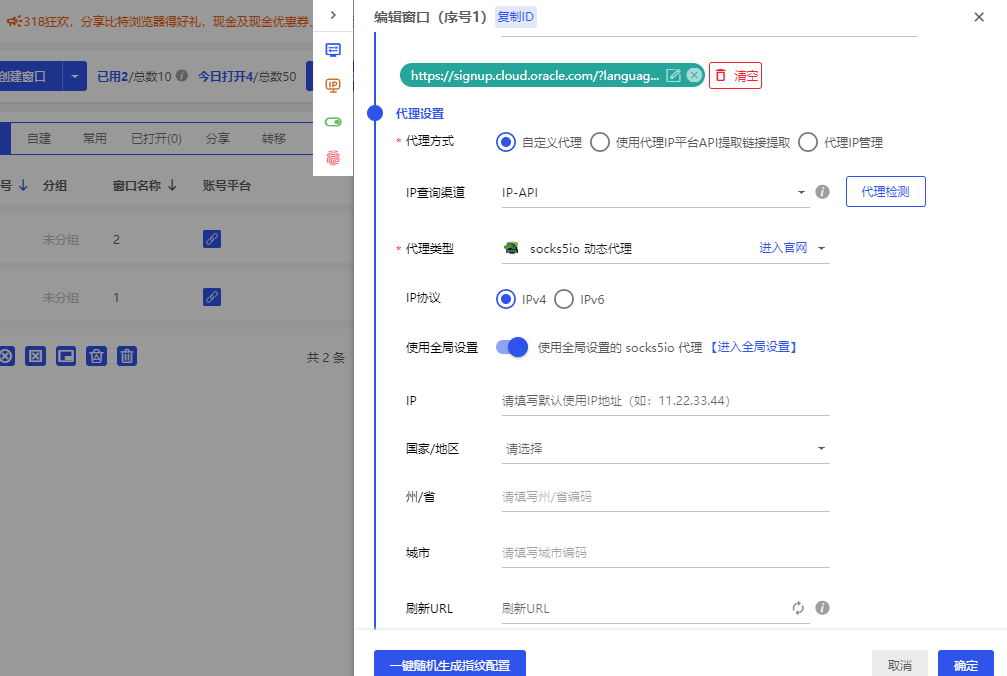Open 【进入全局设置】 link
This screenshot has width=1007, height=676.
point(753,347)
